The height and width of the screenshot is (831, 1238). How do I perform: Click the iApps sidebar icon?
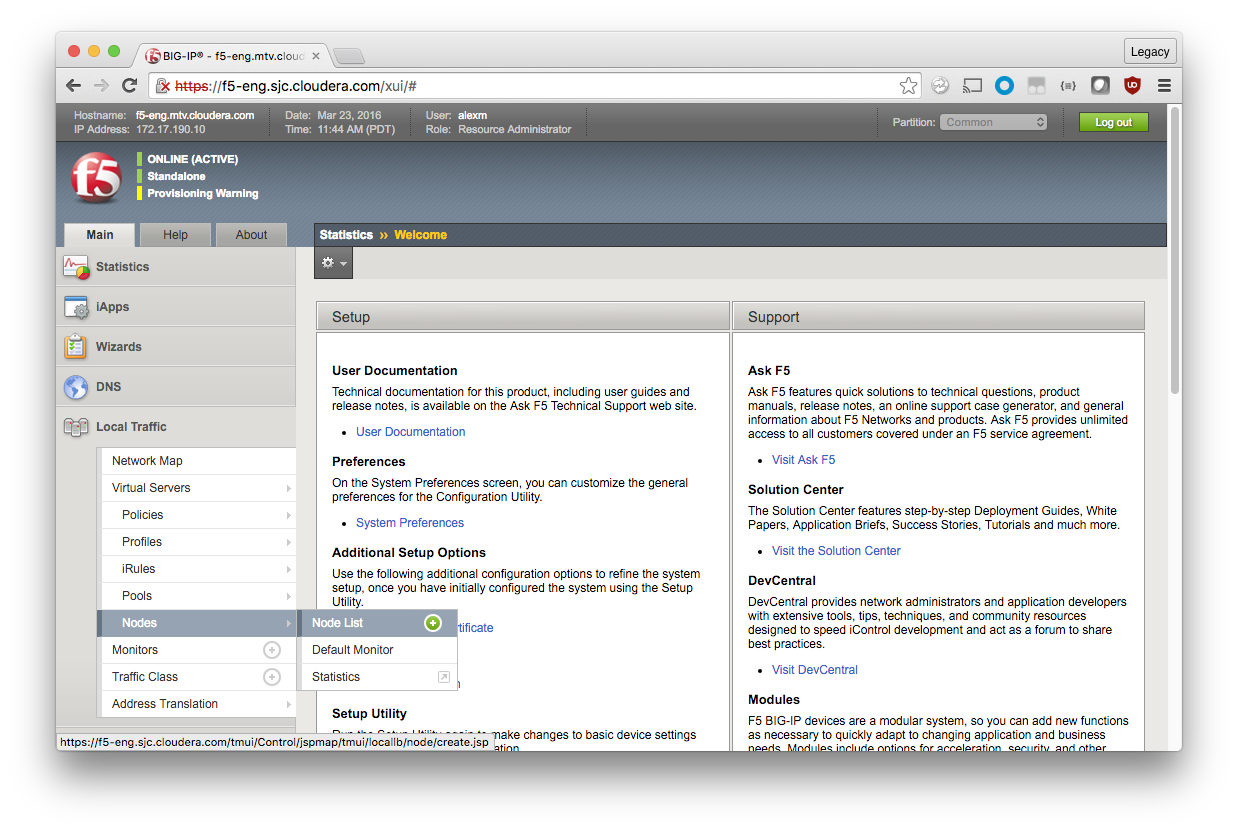[76, 307]
